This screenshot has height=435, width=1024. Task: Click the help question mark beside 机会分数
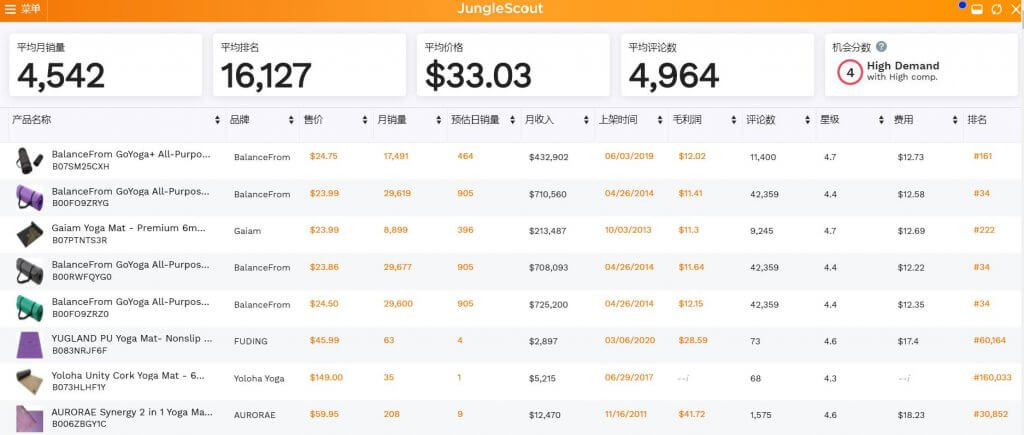882,47
